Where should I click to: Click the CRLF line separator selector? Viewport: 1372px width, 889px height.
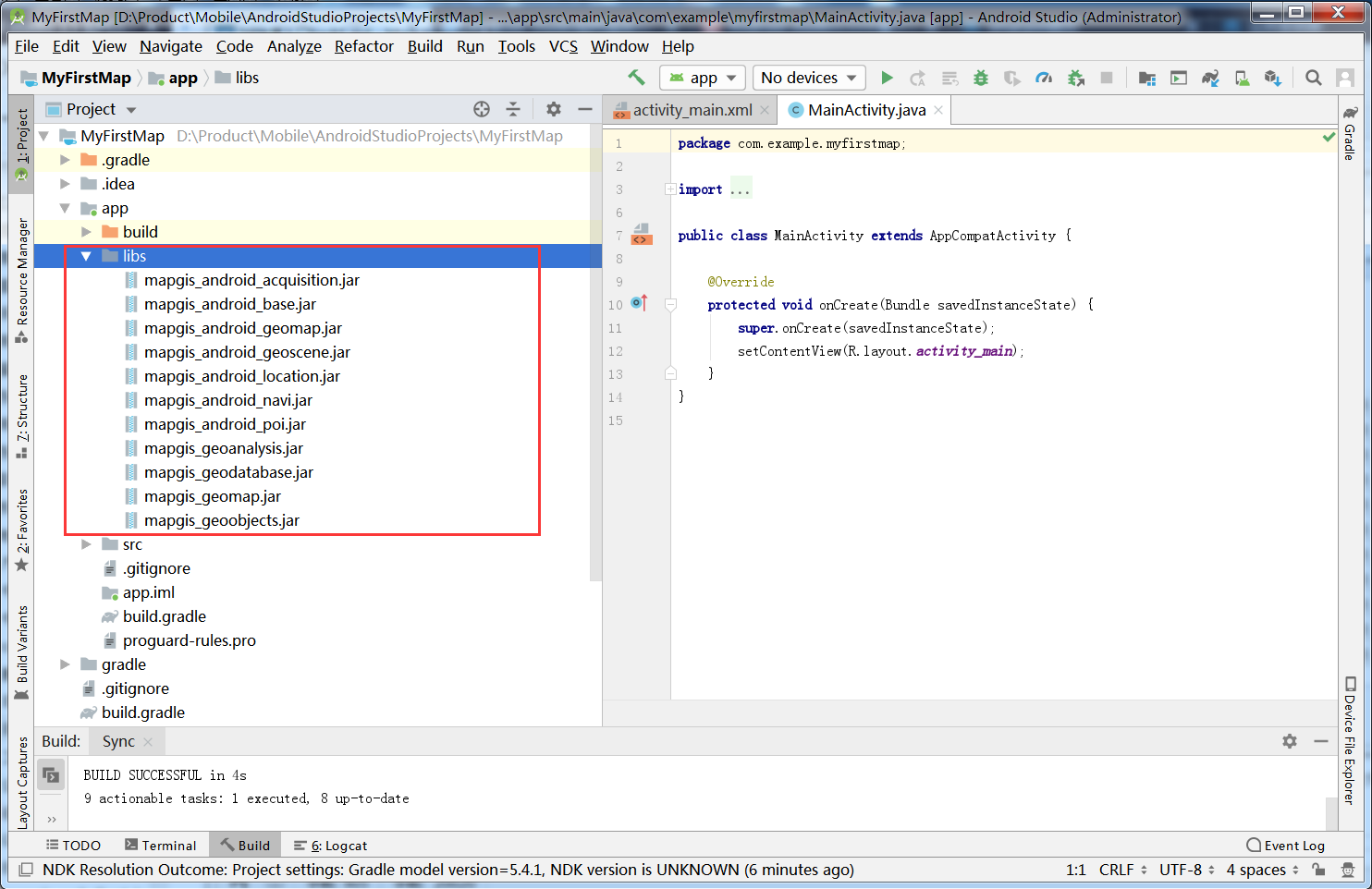click(x=1122, y=870)
